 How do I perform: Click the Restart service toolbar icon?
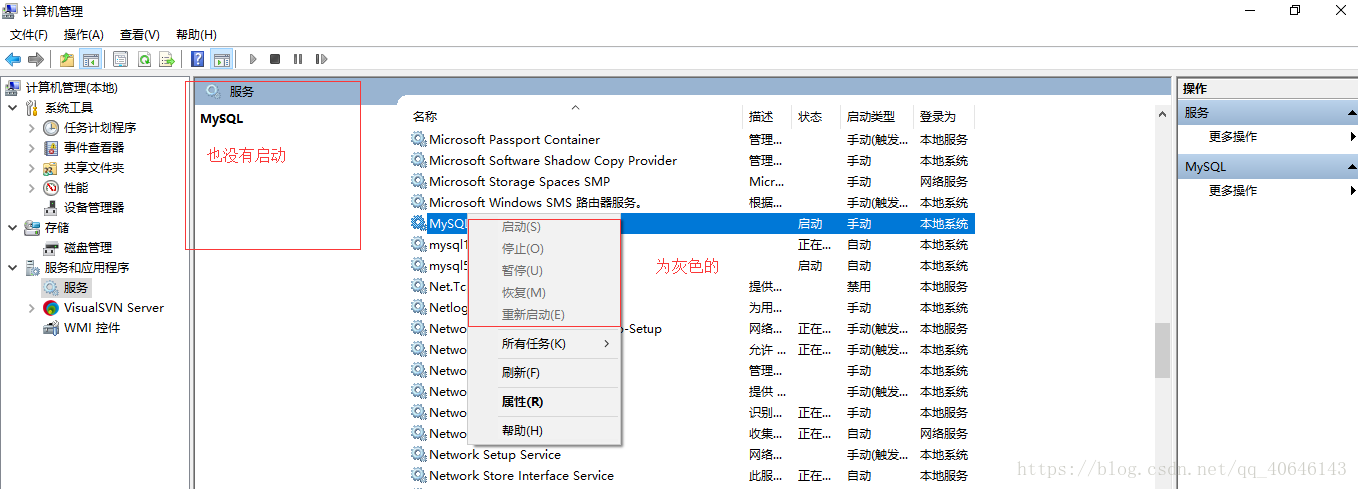tap(321, 59)
